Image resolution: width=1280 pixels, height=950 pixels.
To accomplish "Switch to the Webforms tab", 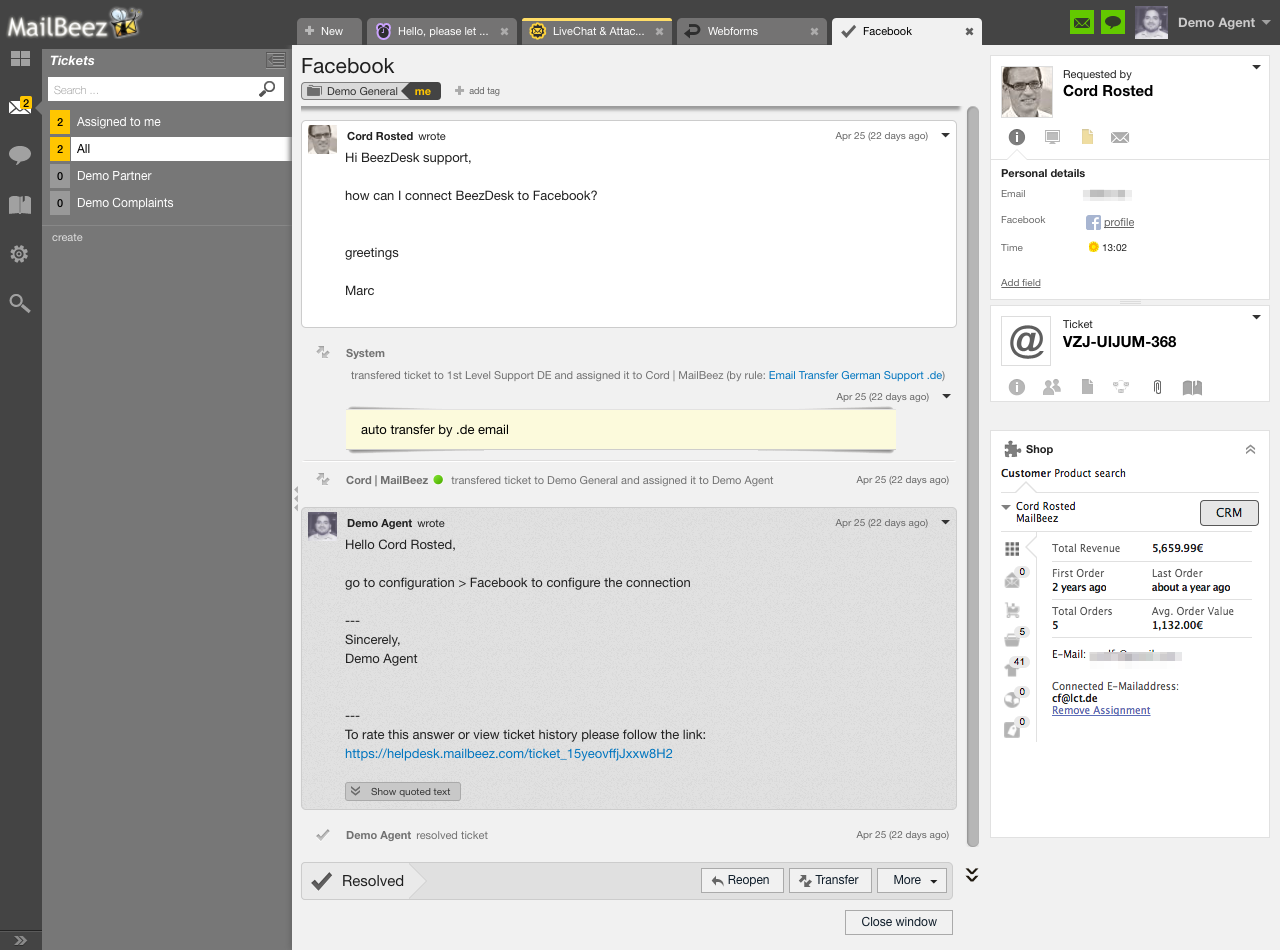I will pos(752,31).
